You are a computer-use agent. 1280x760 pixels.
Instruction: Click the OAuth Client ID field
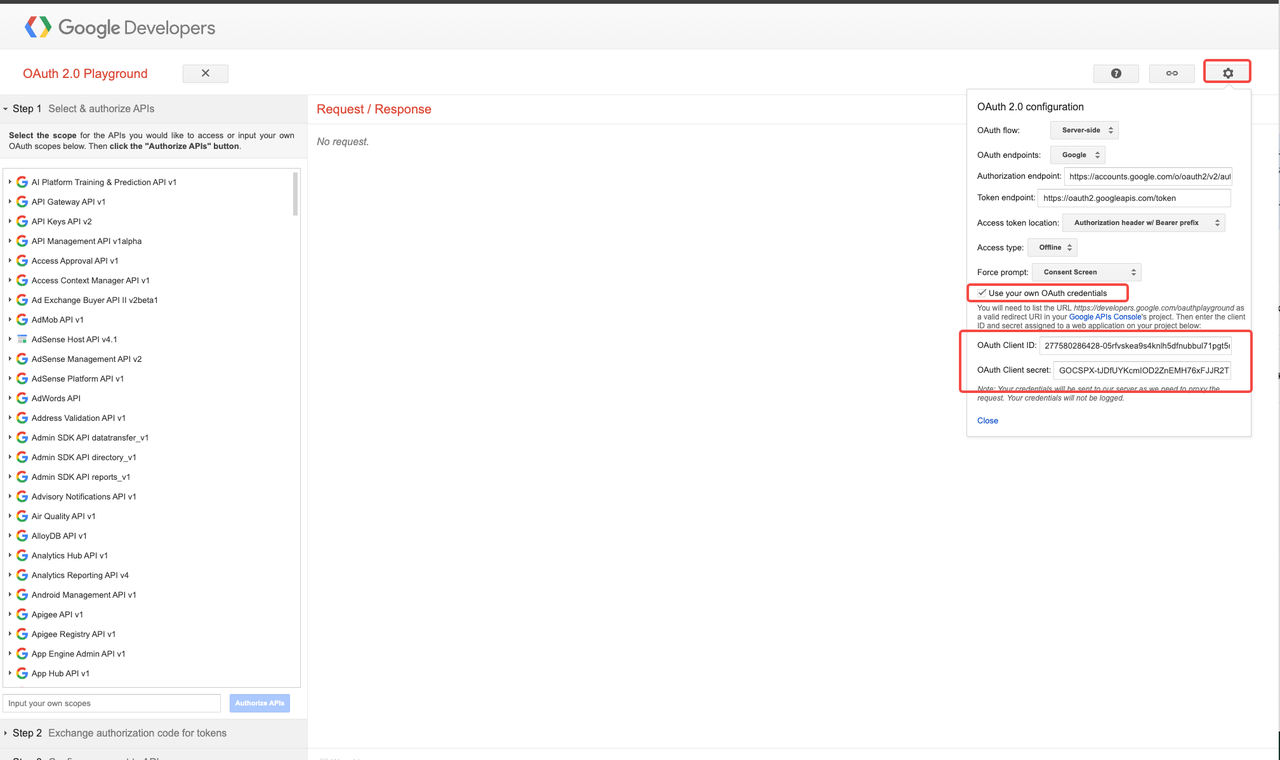tap(1136, 345)
